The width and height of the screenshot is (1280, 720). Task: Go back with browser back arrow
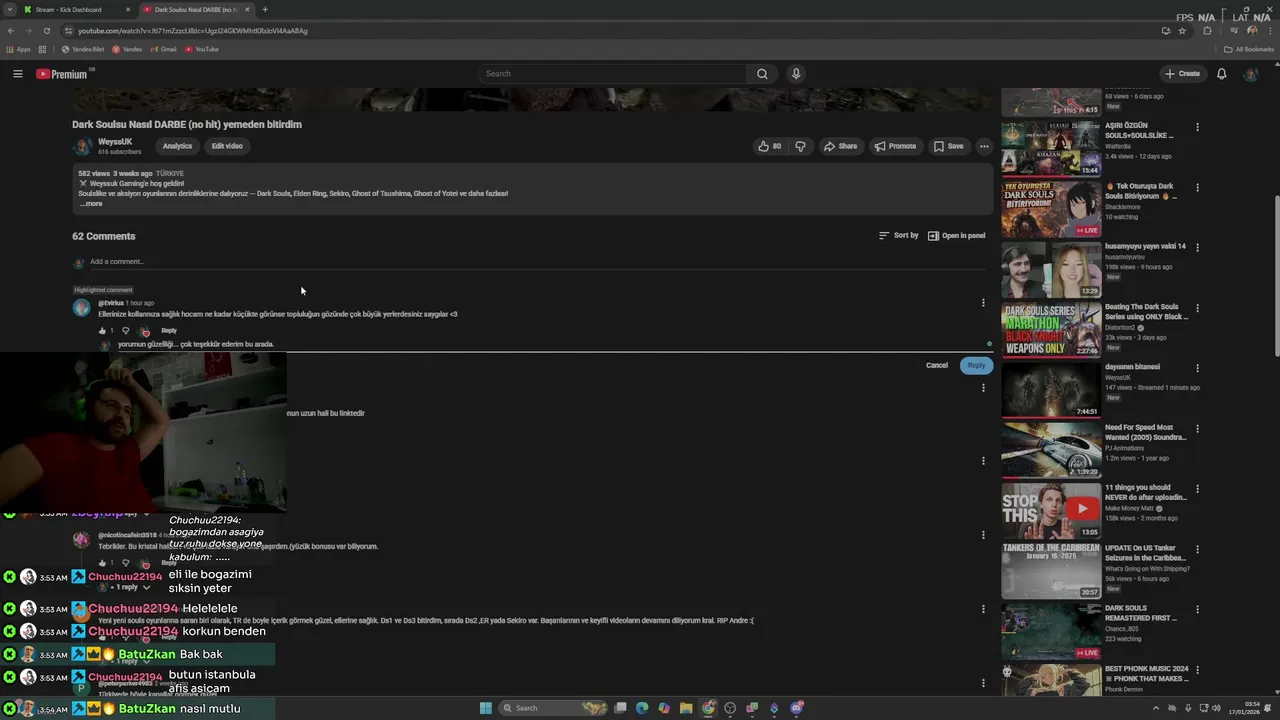11,31
